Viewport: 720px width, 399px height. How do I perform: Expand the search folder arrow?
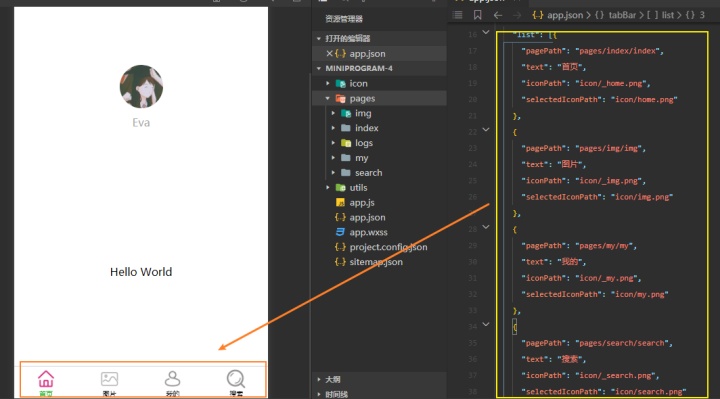(x=333, y=173)
